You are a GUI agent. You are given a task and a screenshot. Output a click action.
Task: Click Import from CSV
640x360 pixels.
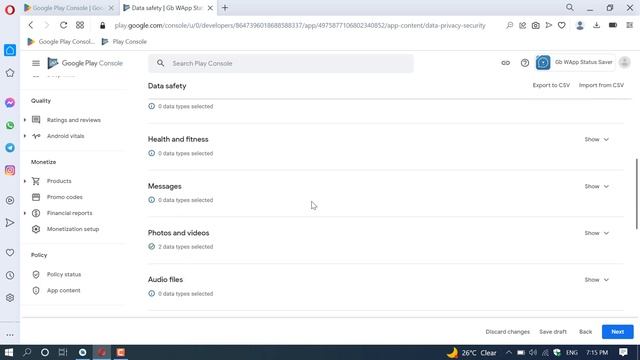pos(601,85)
